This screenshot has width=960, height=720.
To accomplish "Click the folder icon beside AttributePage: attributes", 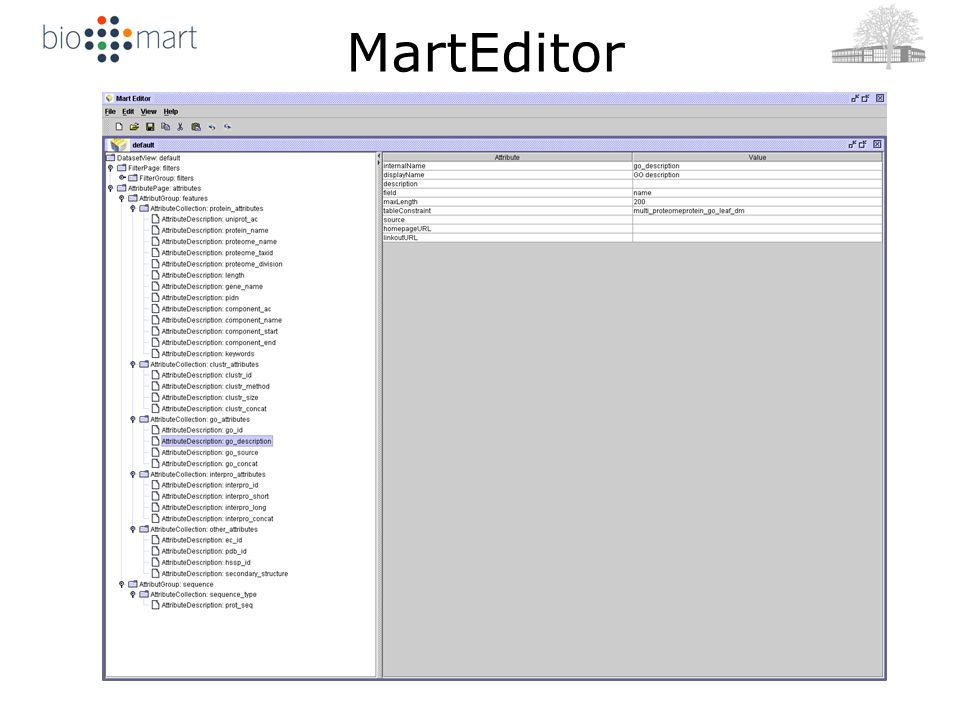I will 122,188.
